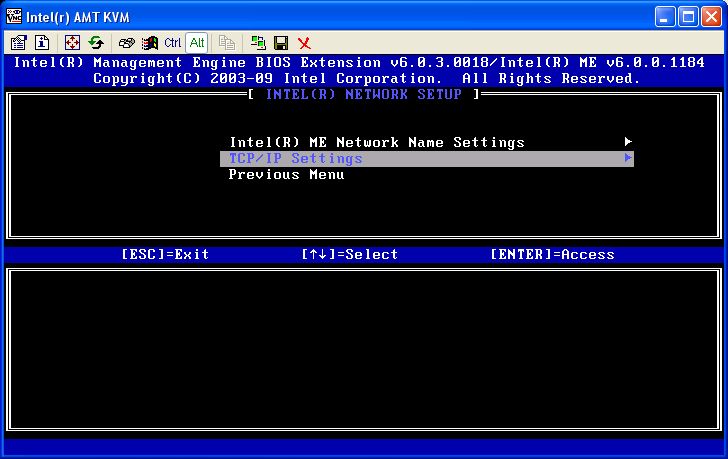The height and width of the screenshot is (459, 728).
Task: Maximize the Intel AMT KVM window
Action: pyautogui.click(x=688, y=16)
